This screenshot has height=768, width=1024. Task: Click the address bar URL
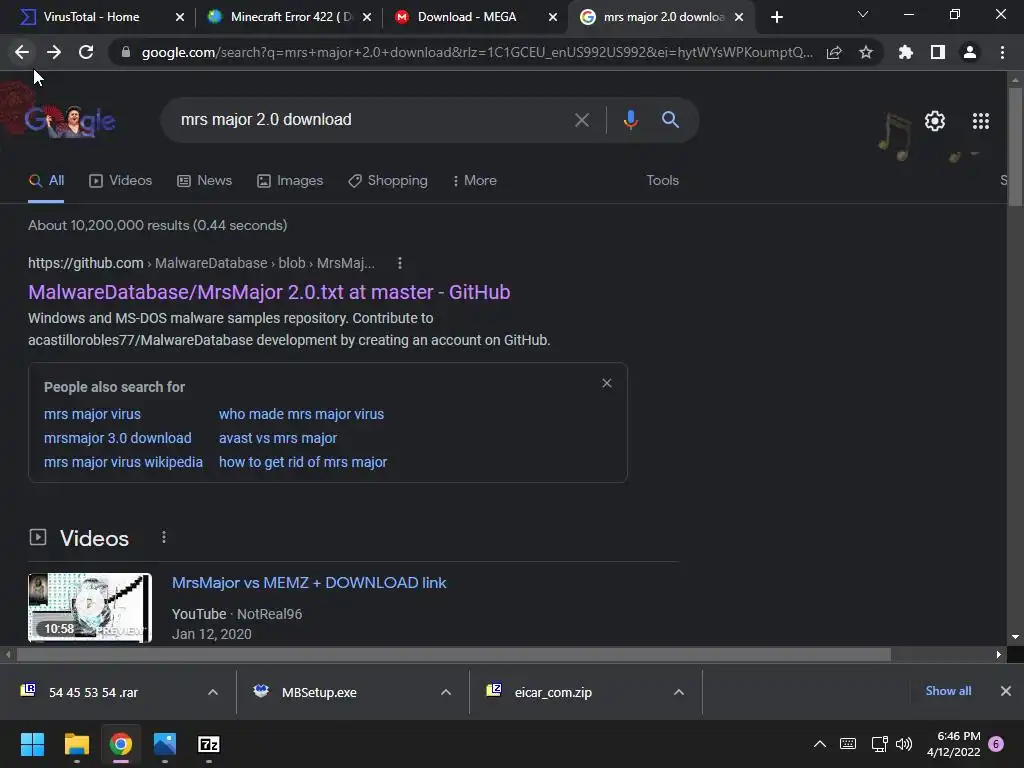click(477, 52)
